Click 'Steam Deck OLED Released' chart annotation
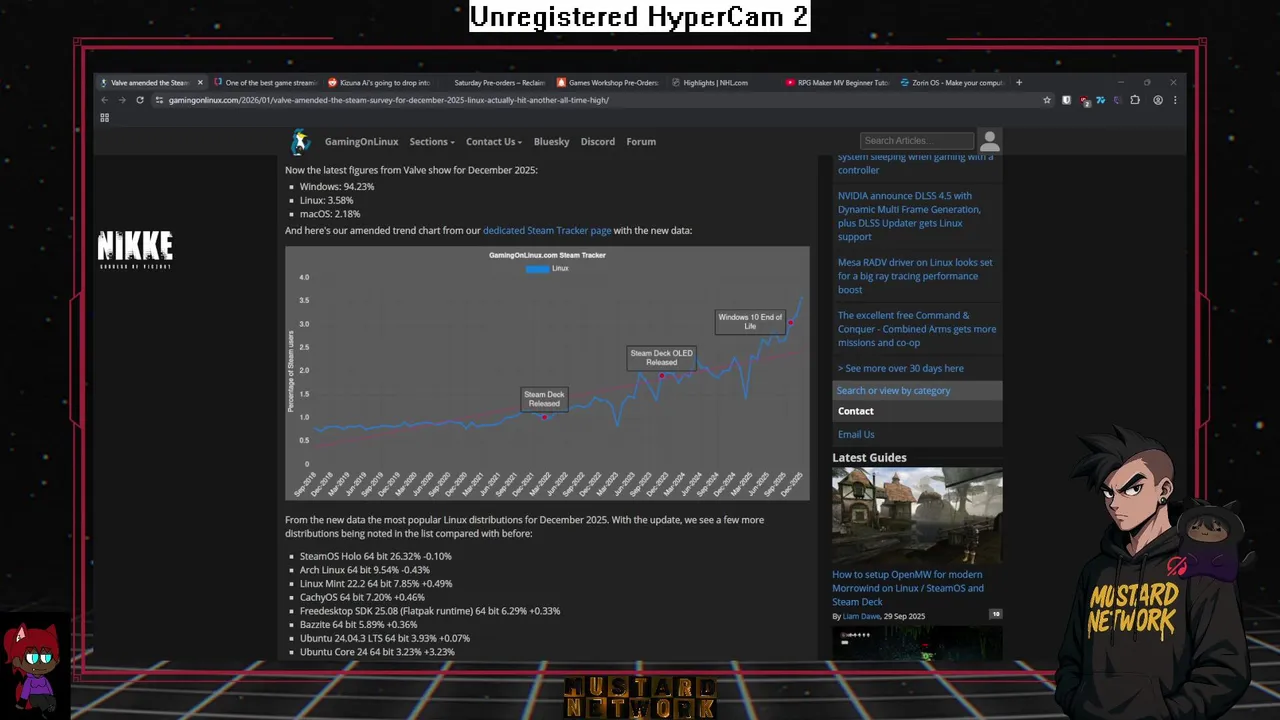Viewport: 1280px width, 720px height. (661, 358)
